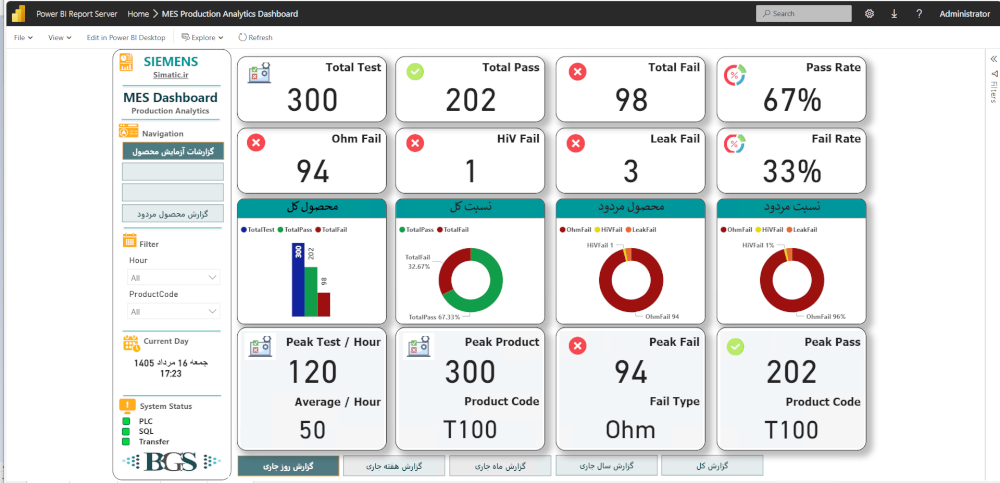The image size is (1000, 483).
Task: Expand the Filters pane chevron
Action: tap(993, 59)
